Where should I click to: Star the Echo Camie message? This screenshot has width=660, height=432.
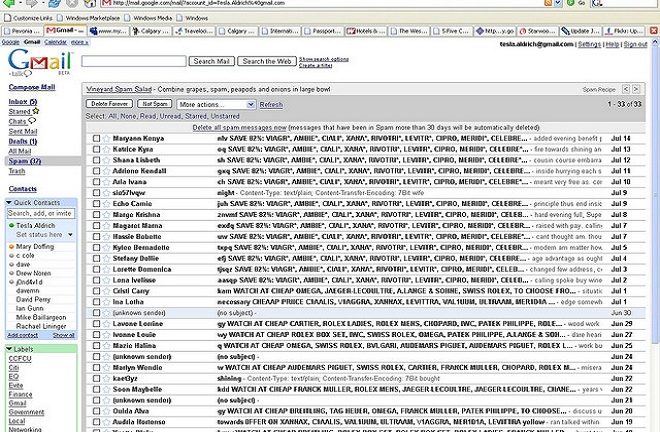[x=106, y=204]
